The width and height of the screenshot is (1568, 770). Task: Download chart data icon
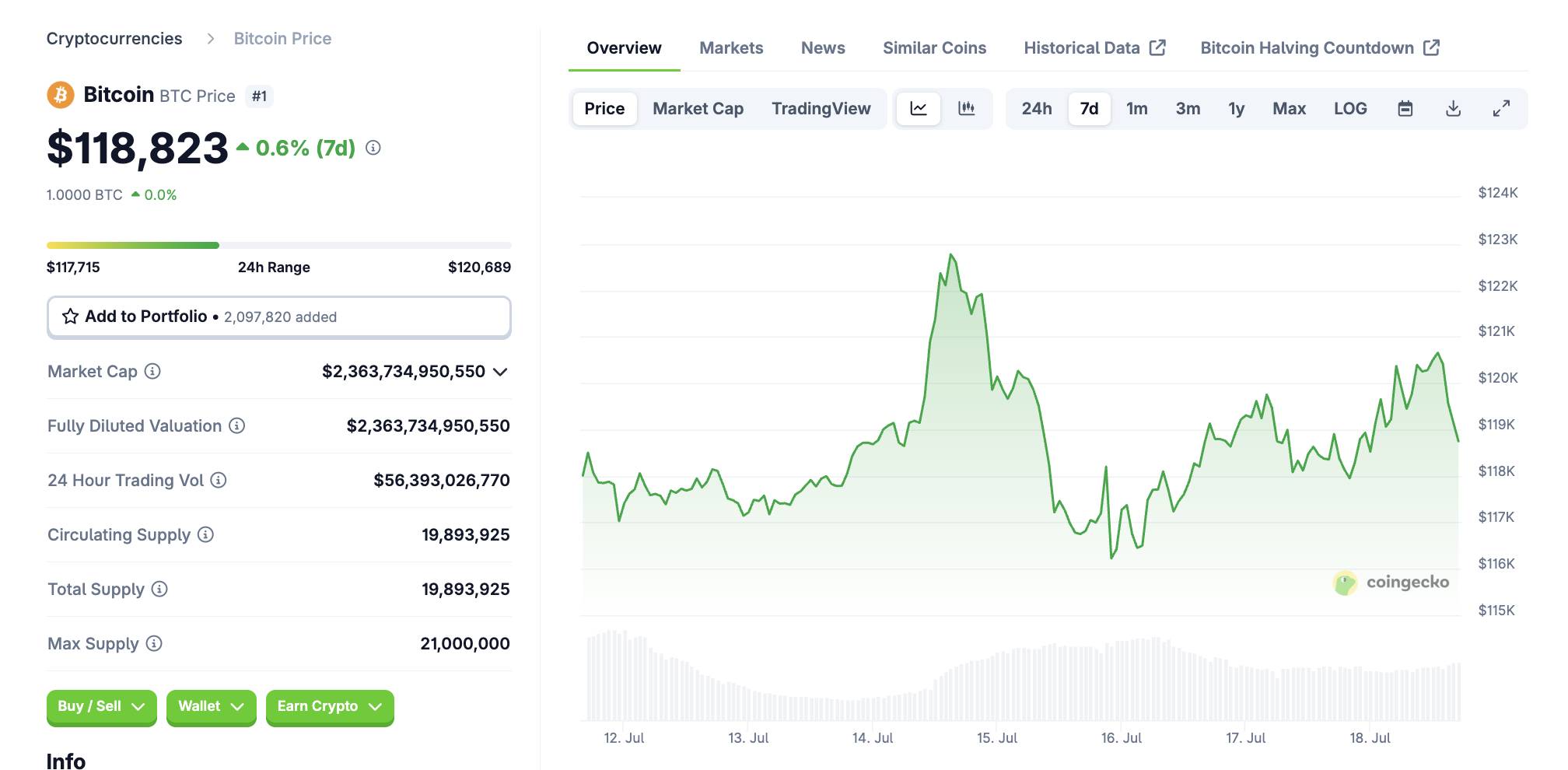tap(1453, 109)
